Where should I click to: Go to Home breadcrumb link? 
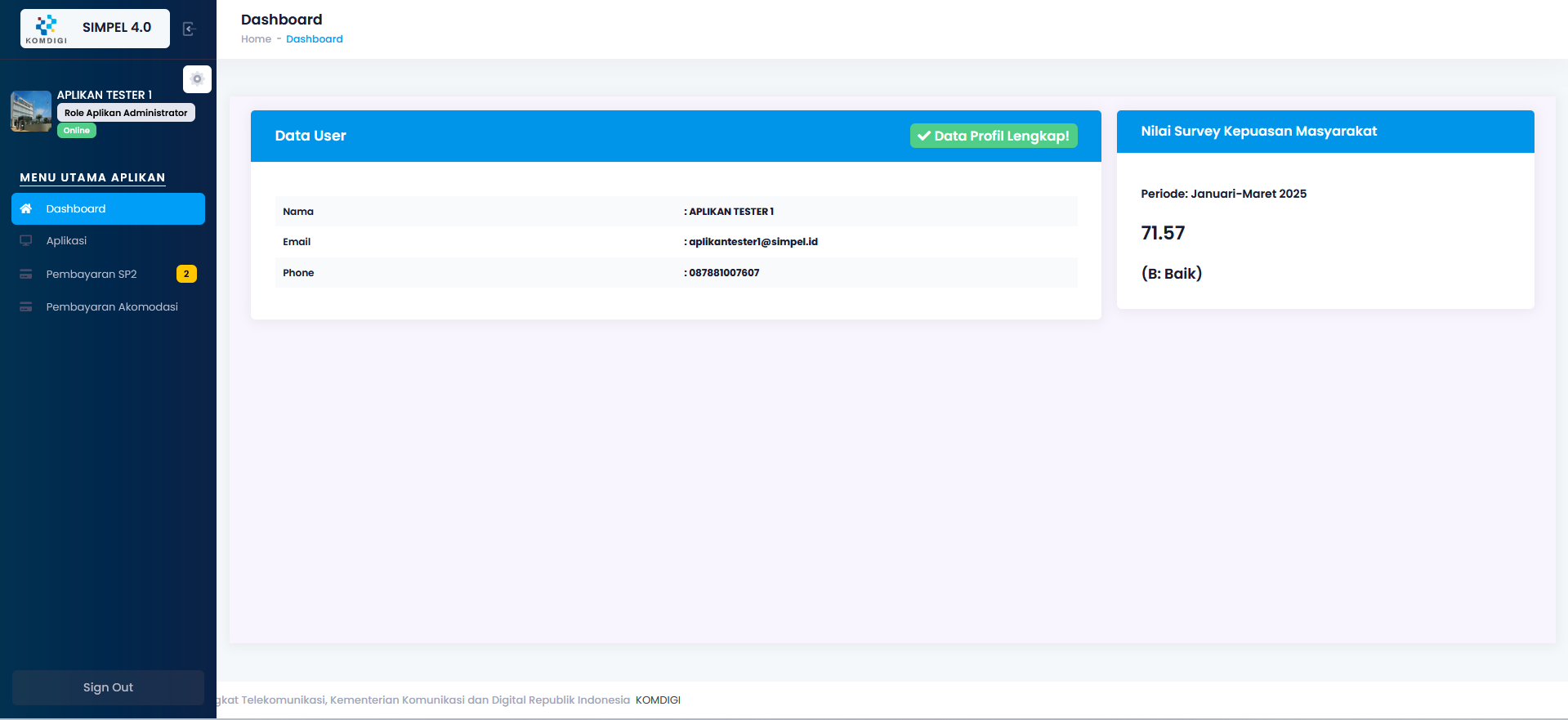coord(256,39)
